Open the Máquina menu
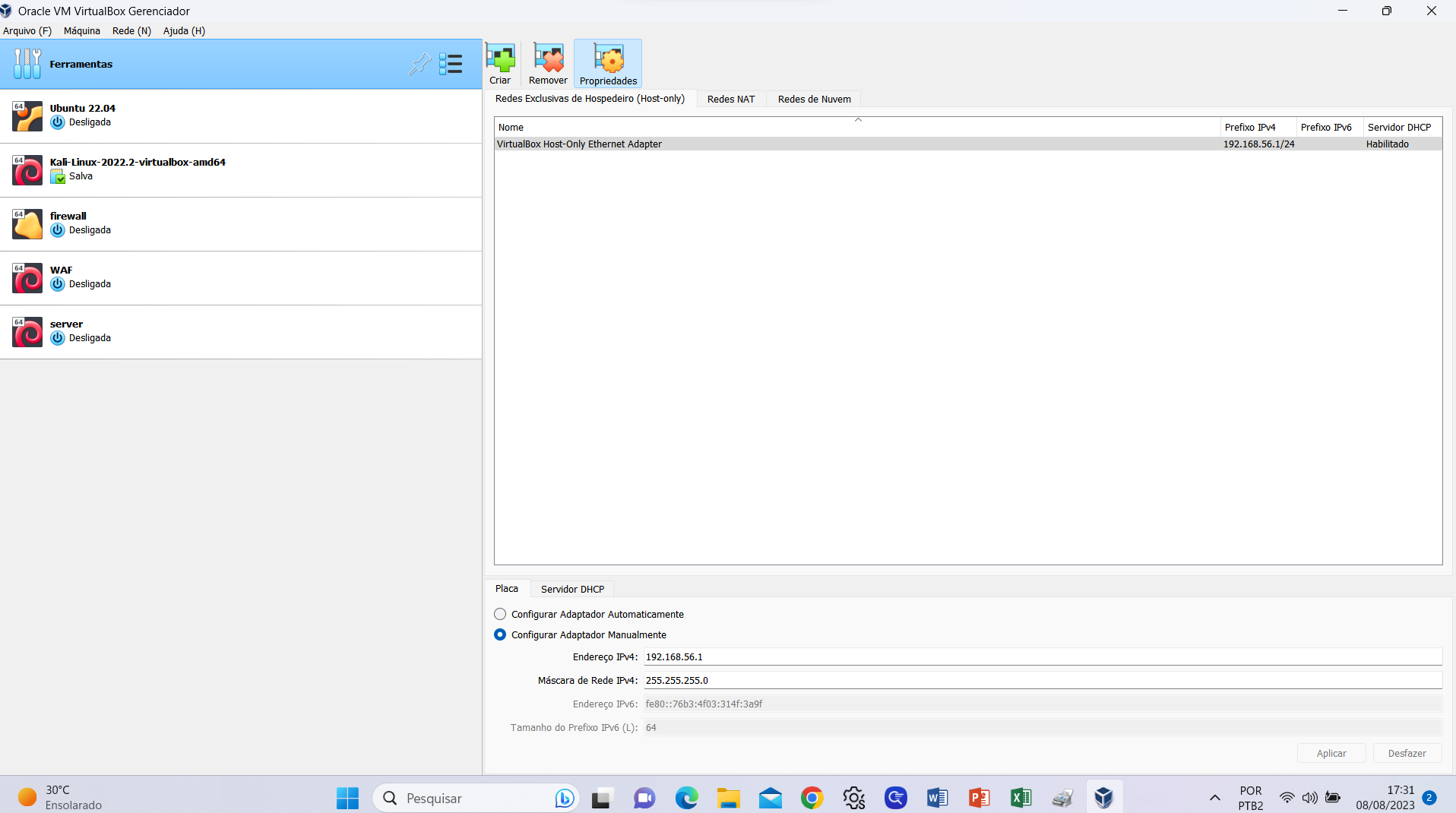1456x813 pixels. pos(82,30)
